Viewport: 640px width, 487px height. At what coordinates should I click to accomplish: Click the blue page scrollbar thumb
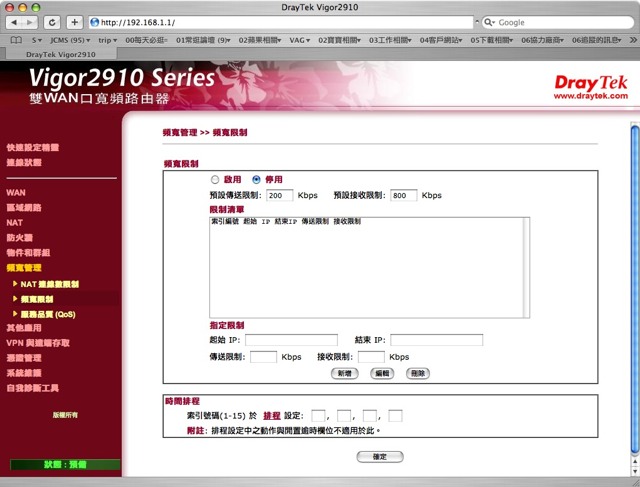(635, 290)
